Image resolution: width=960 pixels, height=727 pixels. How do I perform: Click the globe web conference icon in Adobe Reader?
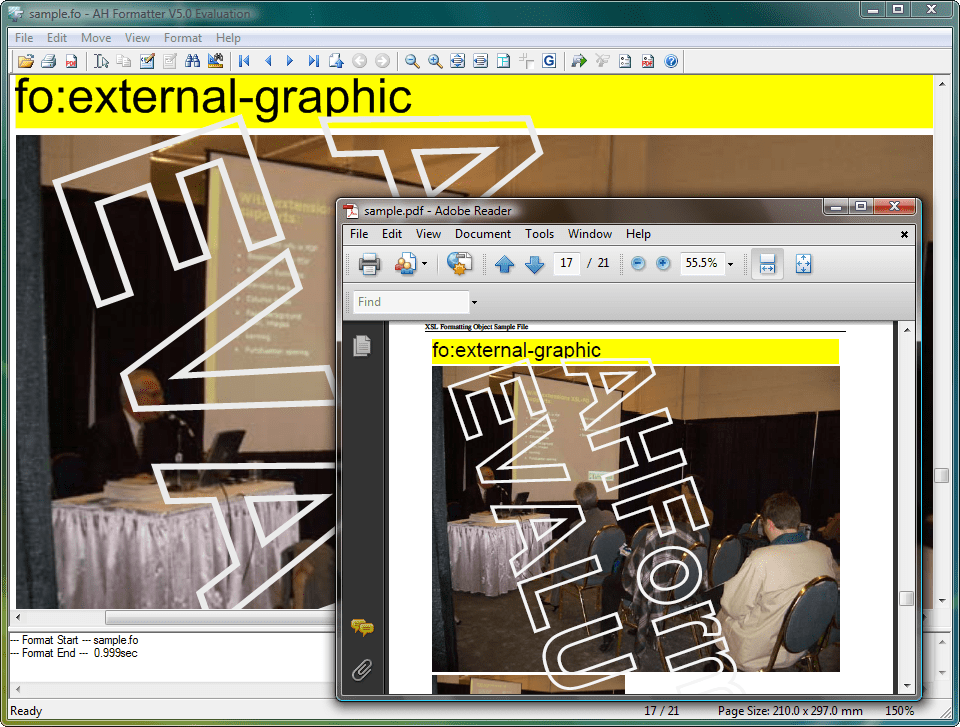pyautogui.click(x=459, y=263)
